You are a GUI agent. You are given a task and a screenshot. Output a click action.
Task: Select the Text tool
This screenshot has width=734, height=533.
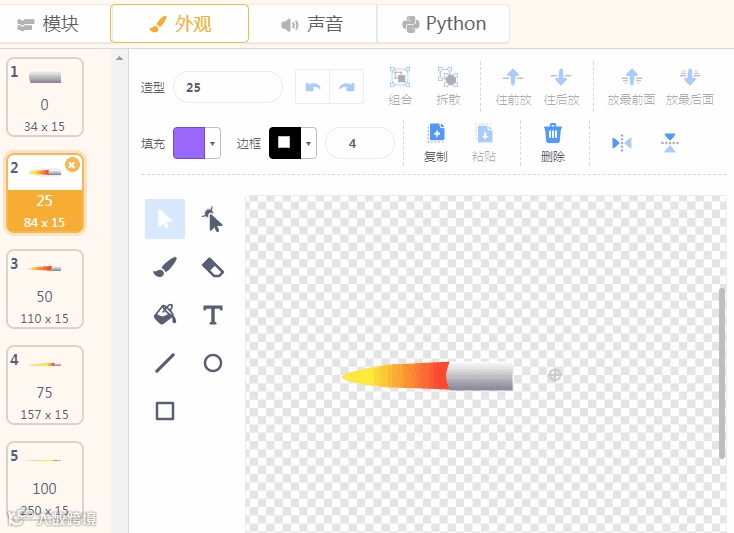point(213,314)
